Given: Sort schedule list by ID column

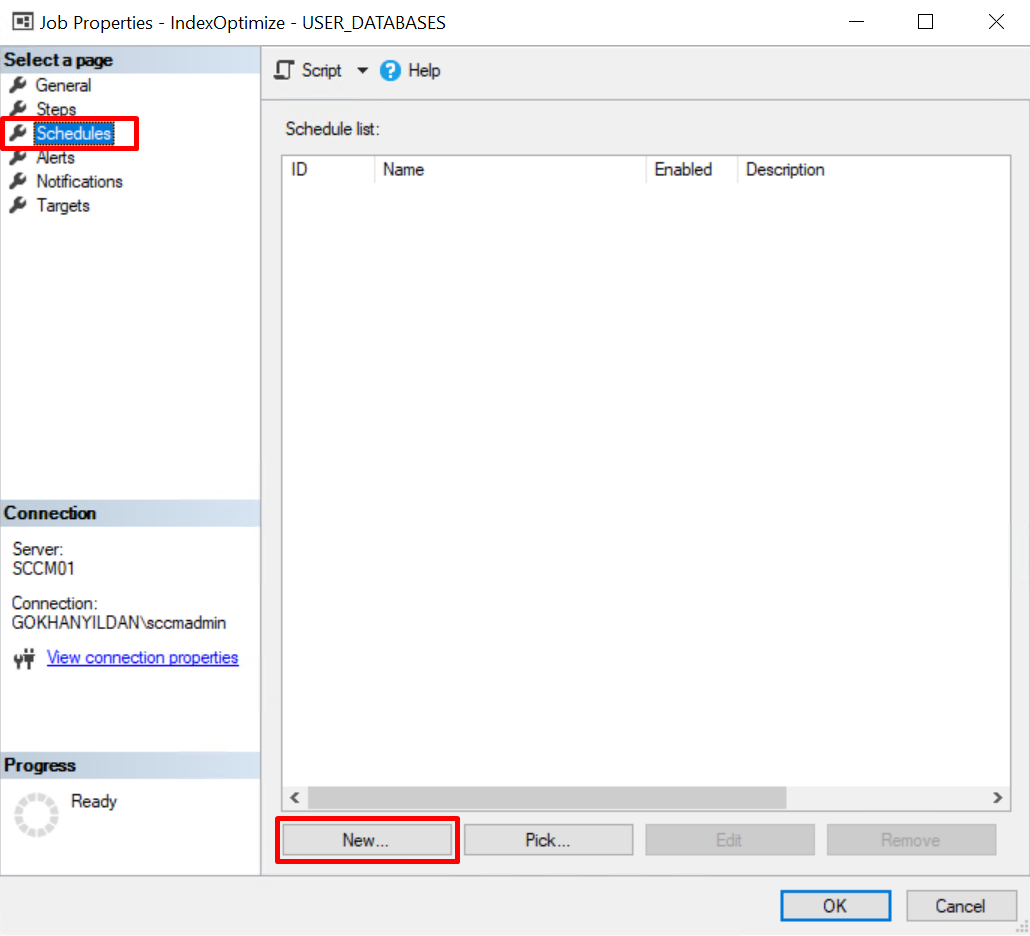Looking at the screenshot, I should coord(328,169).
